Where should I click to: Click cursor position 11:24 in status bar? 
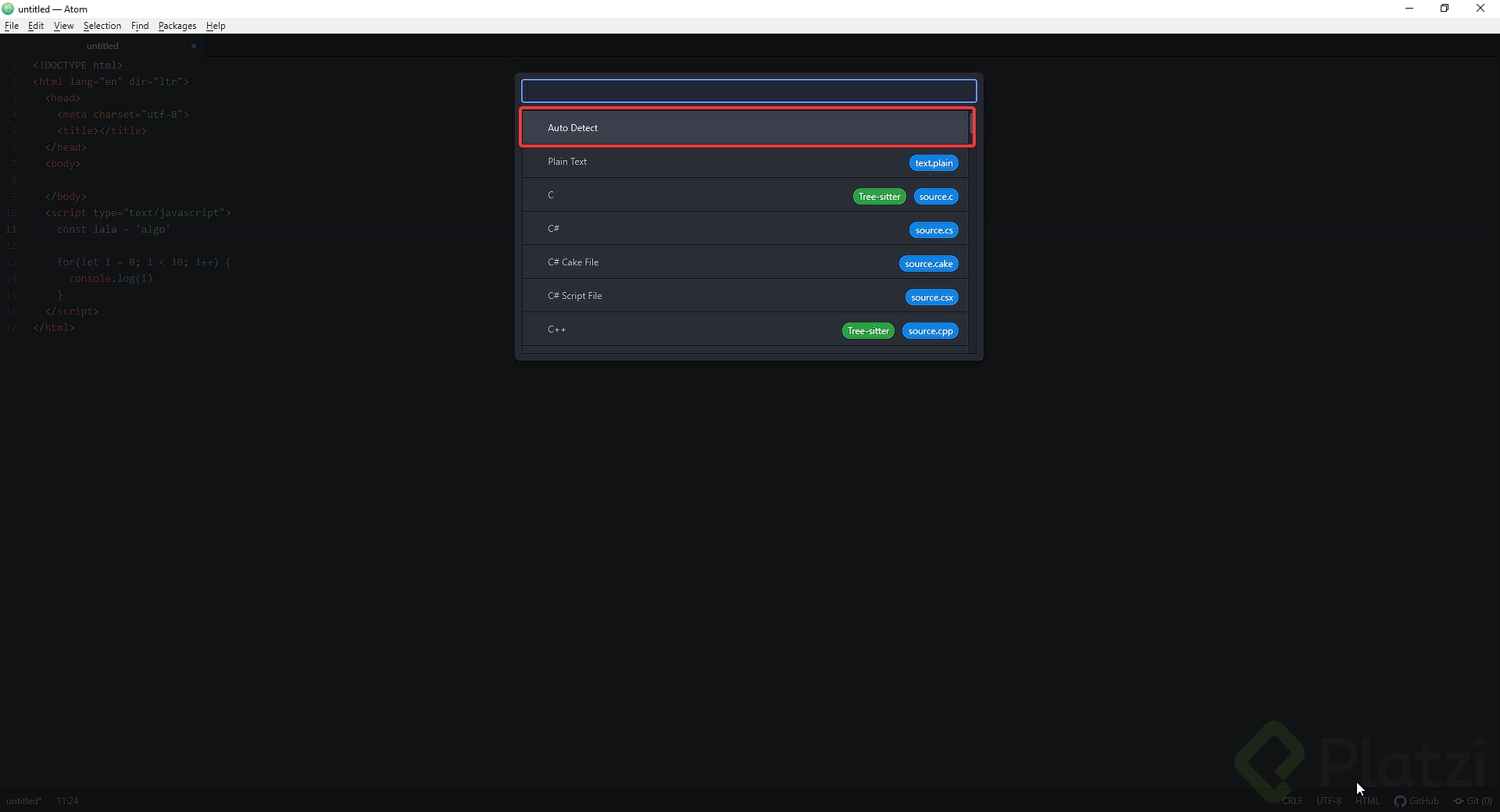[x=67, y=801]
